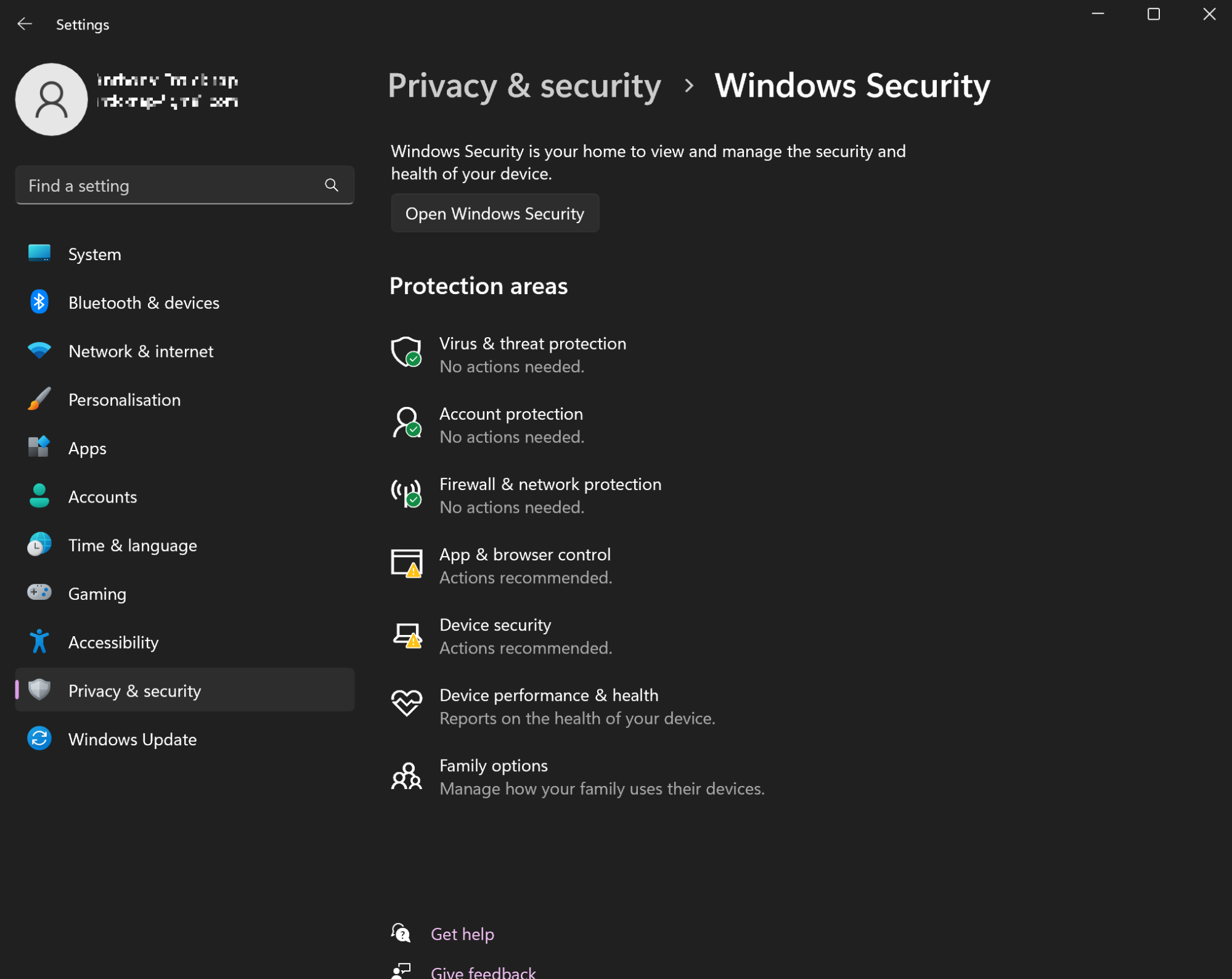This screenshot has height=979, width=1232.
Task: Open the Get help link
Action: (462, 934)
